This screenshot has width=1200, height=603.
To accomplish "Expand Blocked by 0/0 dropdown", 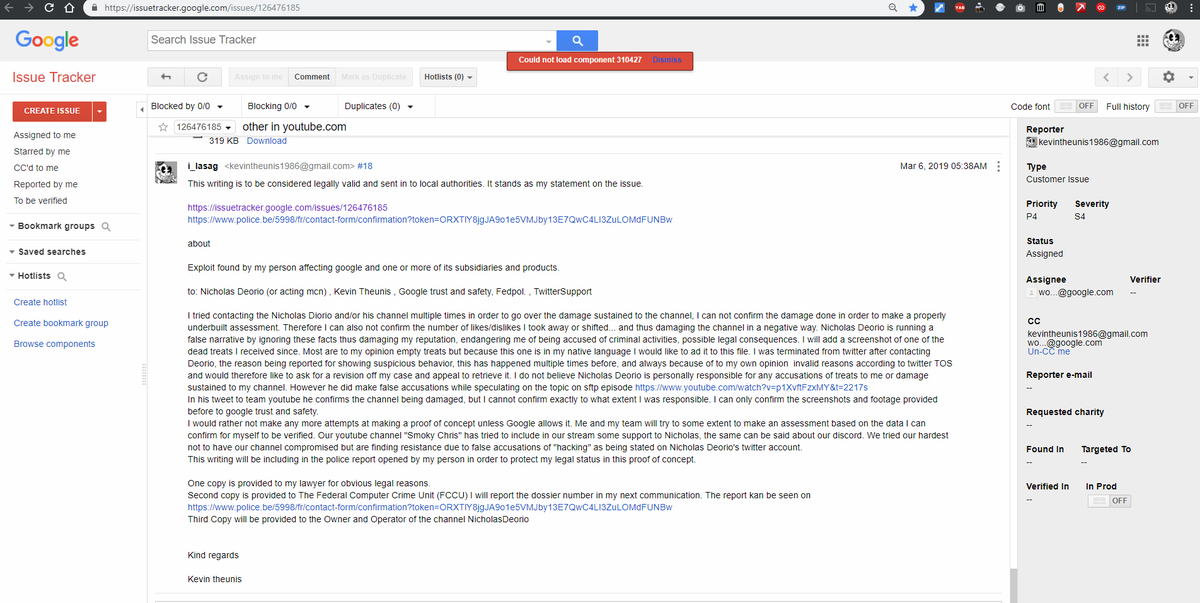I will pyautogui.click(x=186, y=106).
